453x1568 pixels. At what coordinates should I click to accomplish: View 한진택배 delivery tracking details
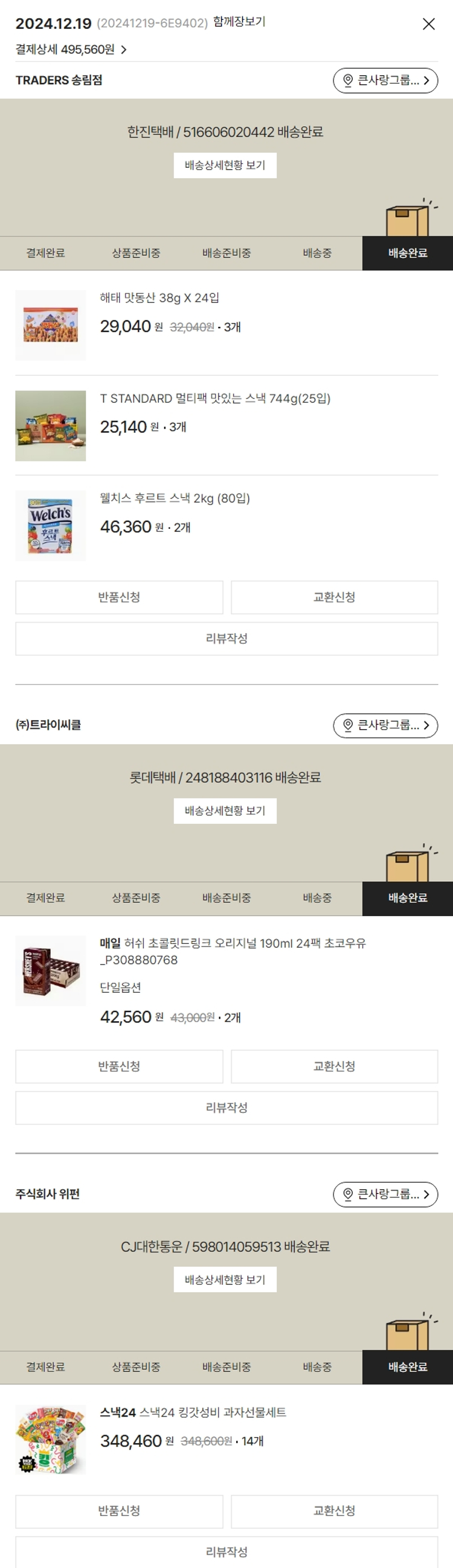click(x=225, y=165)
